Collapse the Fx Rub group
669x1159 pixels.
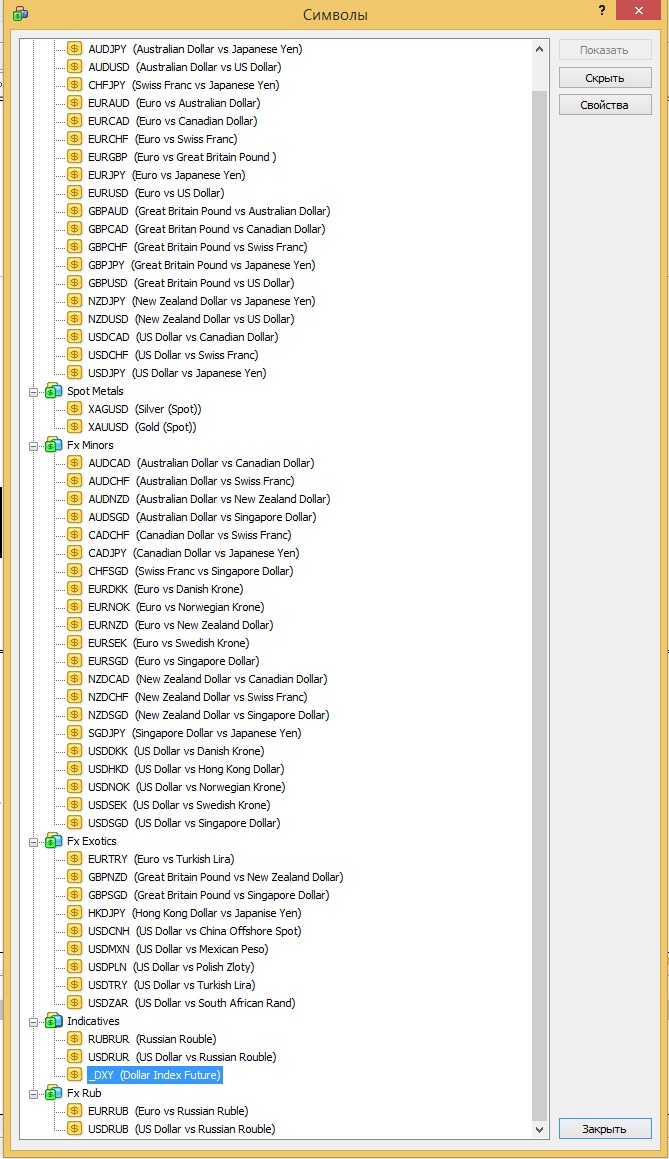coord(33,1094)
